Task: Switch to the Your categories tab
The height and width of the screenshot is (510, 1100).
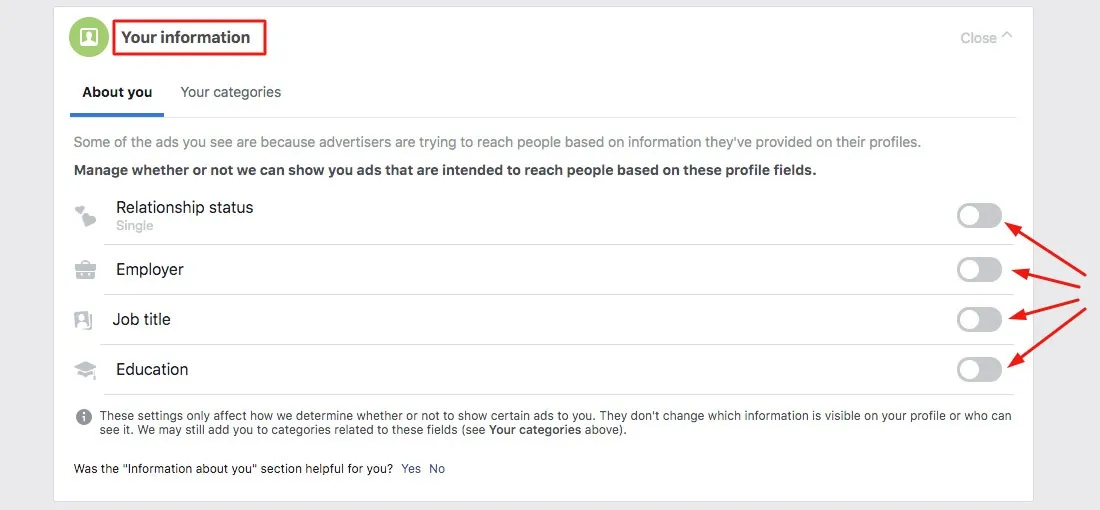Action: pos(230,92)
